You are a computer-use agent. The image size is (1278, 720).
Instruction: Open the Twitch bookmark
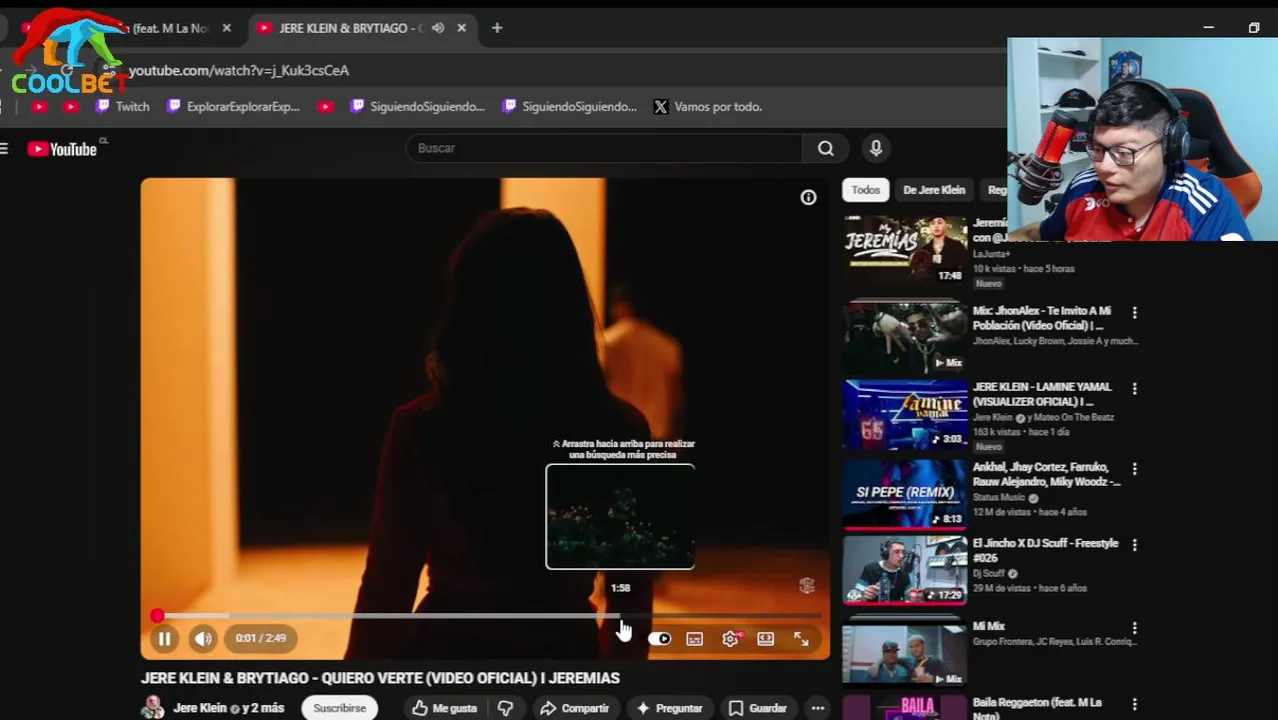122,107
